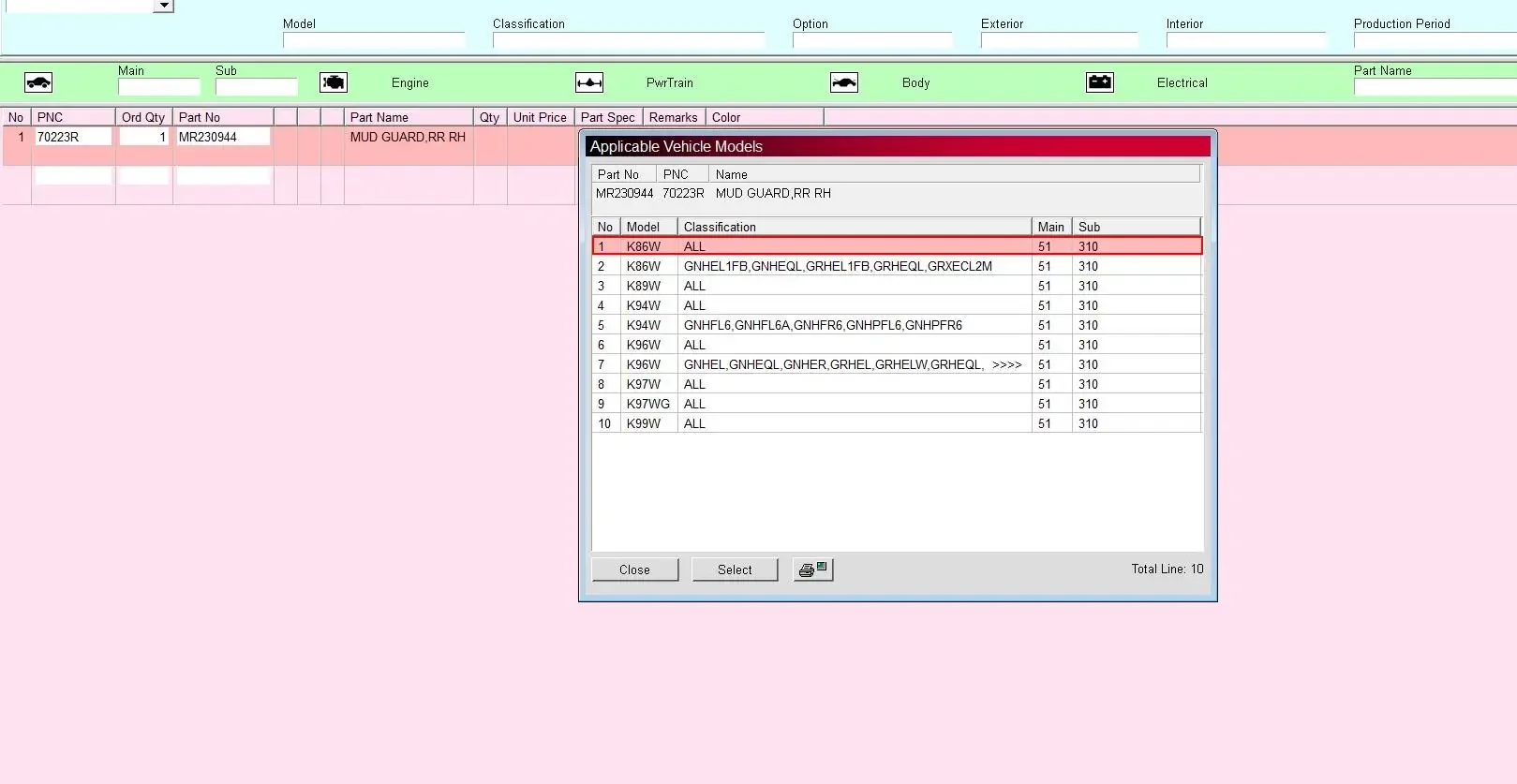Focus the Part Name search field
The height and width of the screenshot is (784, 1517).
pos(1434,87)
